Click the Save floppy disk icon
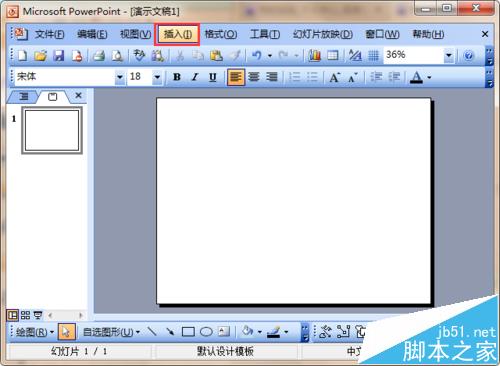 pyautogui.click(x=59, y=55)
